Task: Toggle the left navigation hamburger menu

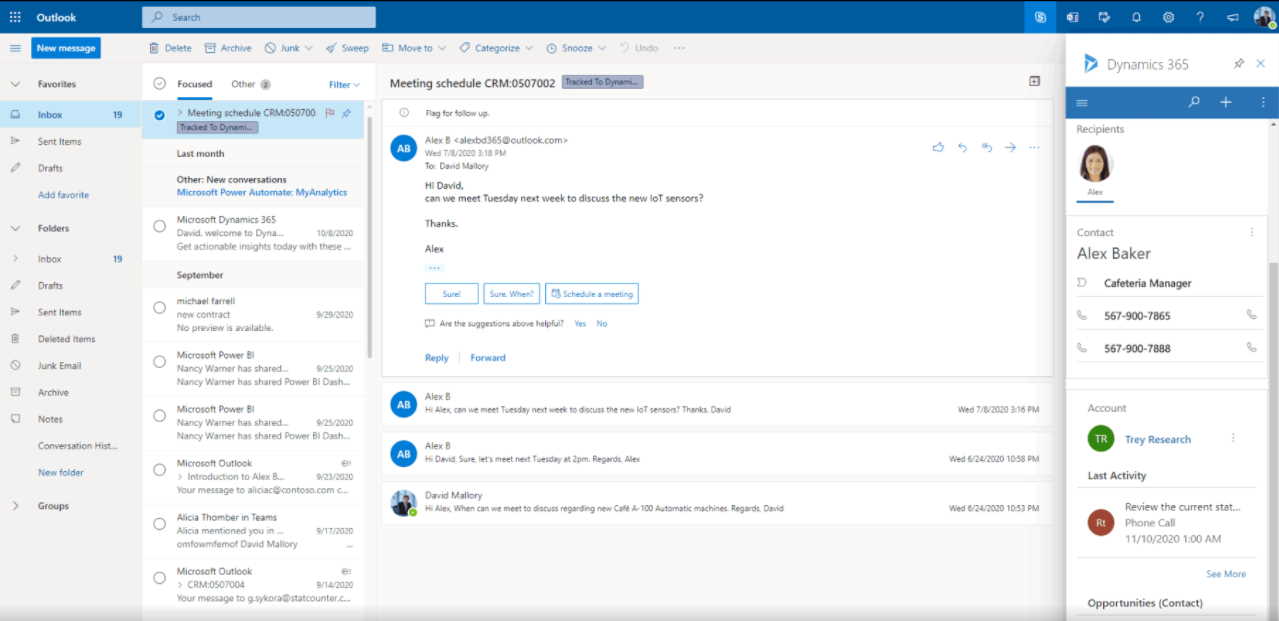Action: pyautogui.click(x=15, y=48)
